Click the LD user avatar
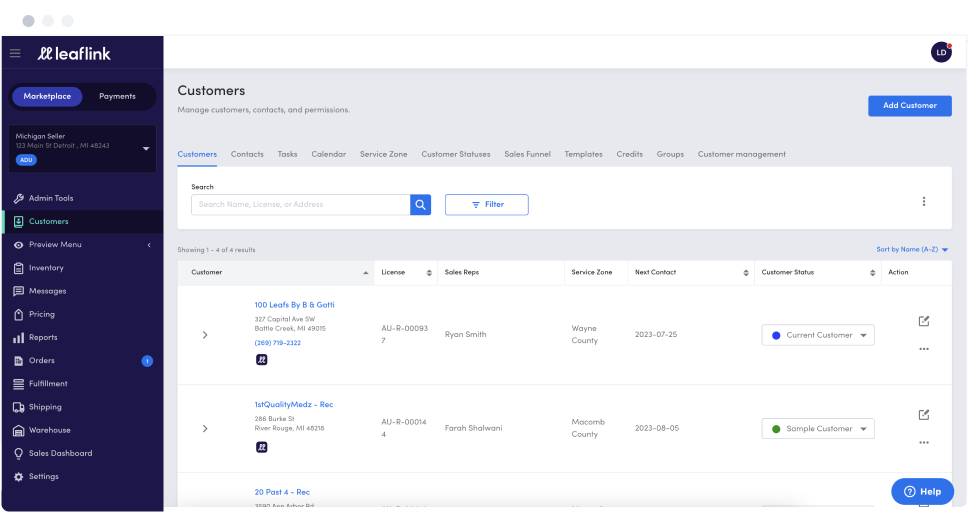The height and width of the screenshot is (513, 969). click(941, 53)
